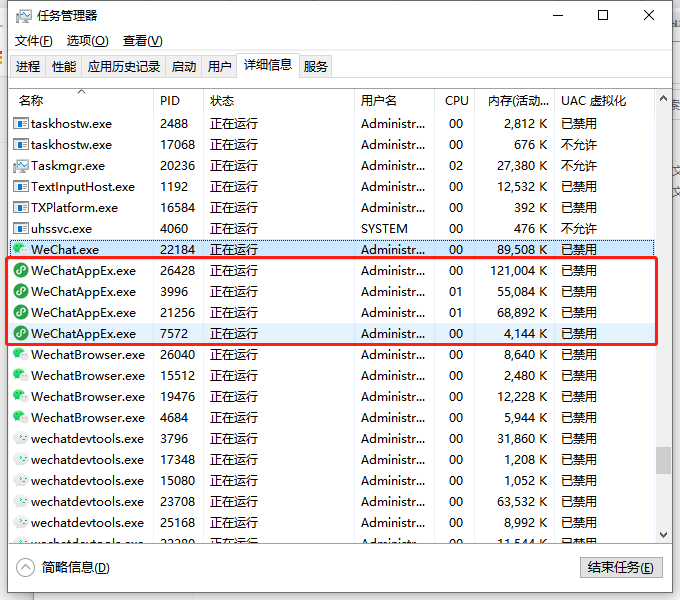Collapse to 简略信息 using the chevron circle
Screen dimensions: 680x600
(x=25, y=567)
